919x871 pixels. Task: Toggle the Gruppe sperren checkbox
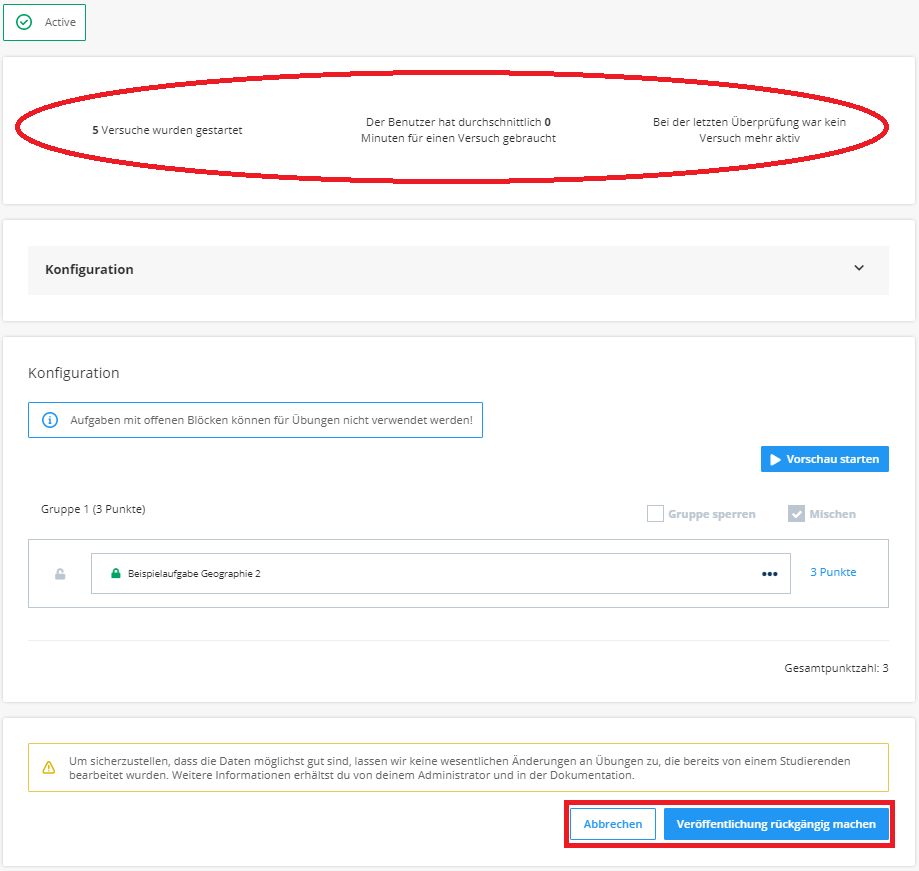[655, 513]
